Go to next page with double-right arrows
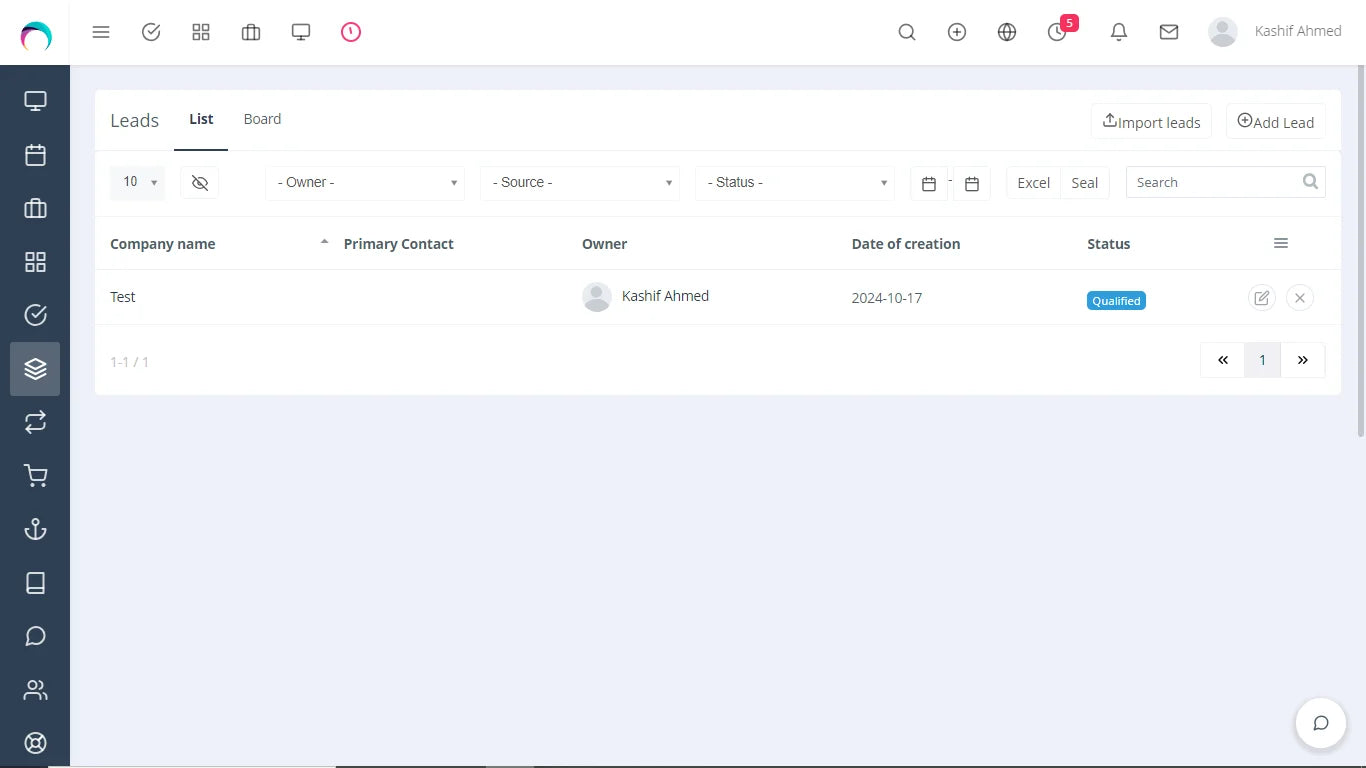Image resolution: width=1366 pixels, height=768 pixels. [1303, 360]
